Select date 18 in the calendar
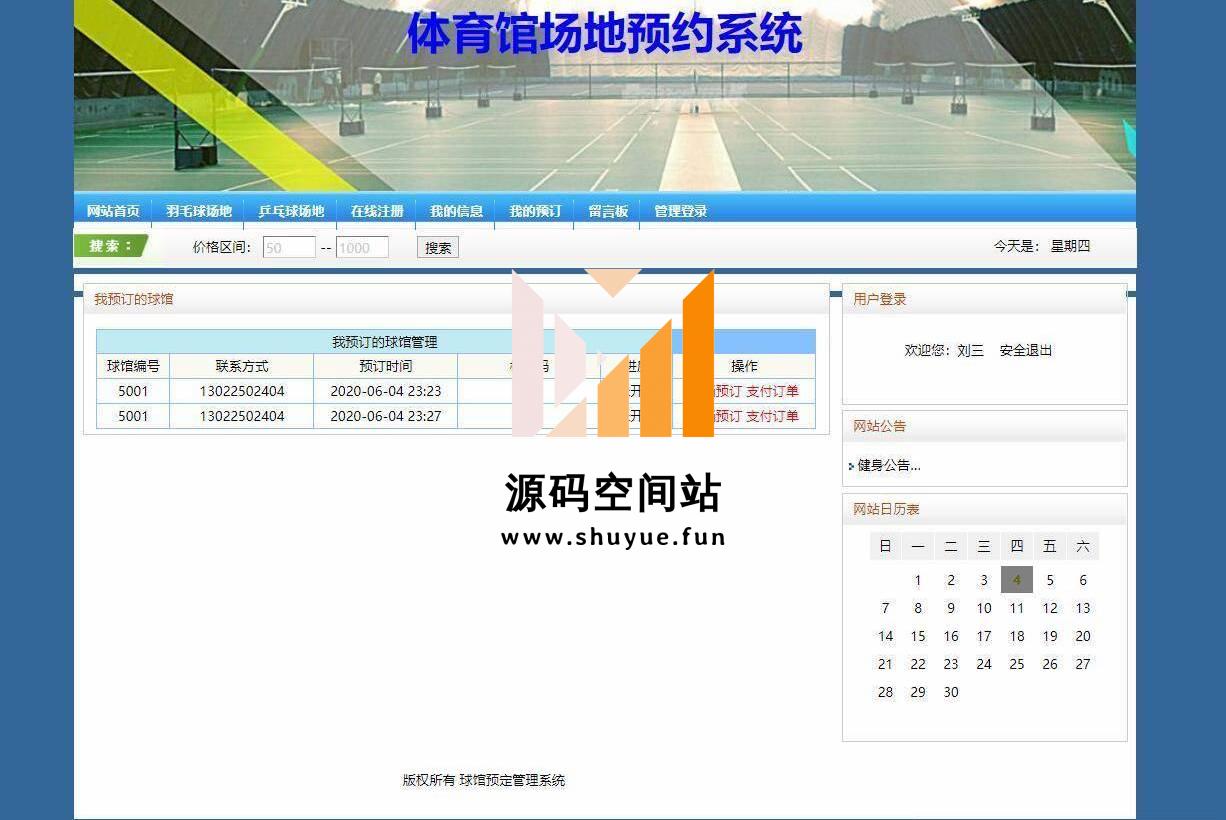 click(x=1017, y=636)
